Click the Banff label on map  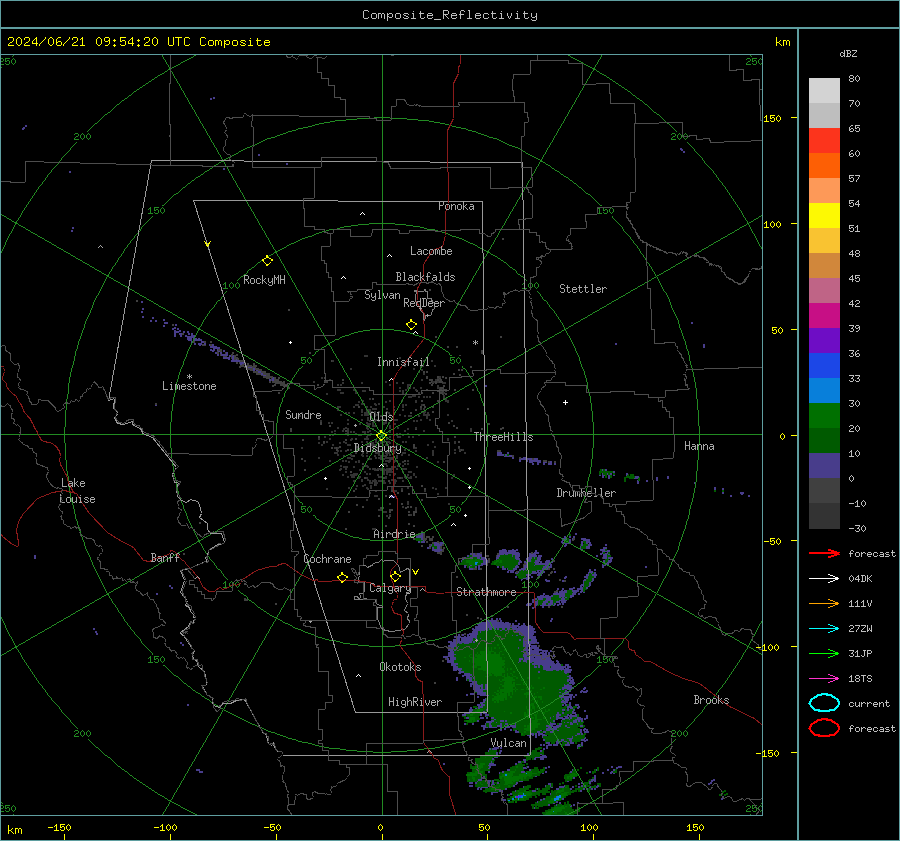point(165,558)
